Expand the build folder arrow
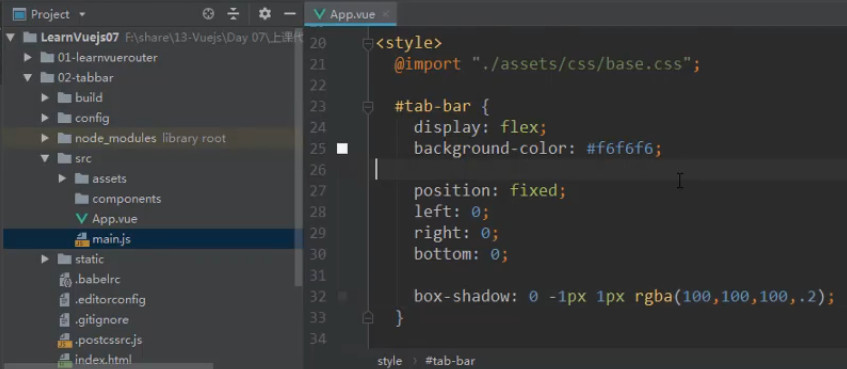 tap(45, 98)
